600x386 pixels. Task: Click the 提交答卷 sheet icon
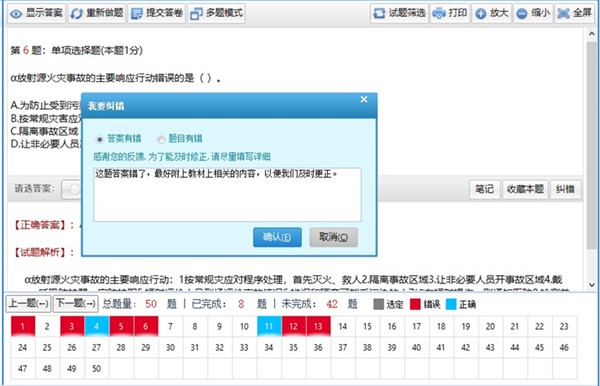[137, 14]
